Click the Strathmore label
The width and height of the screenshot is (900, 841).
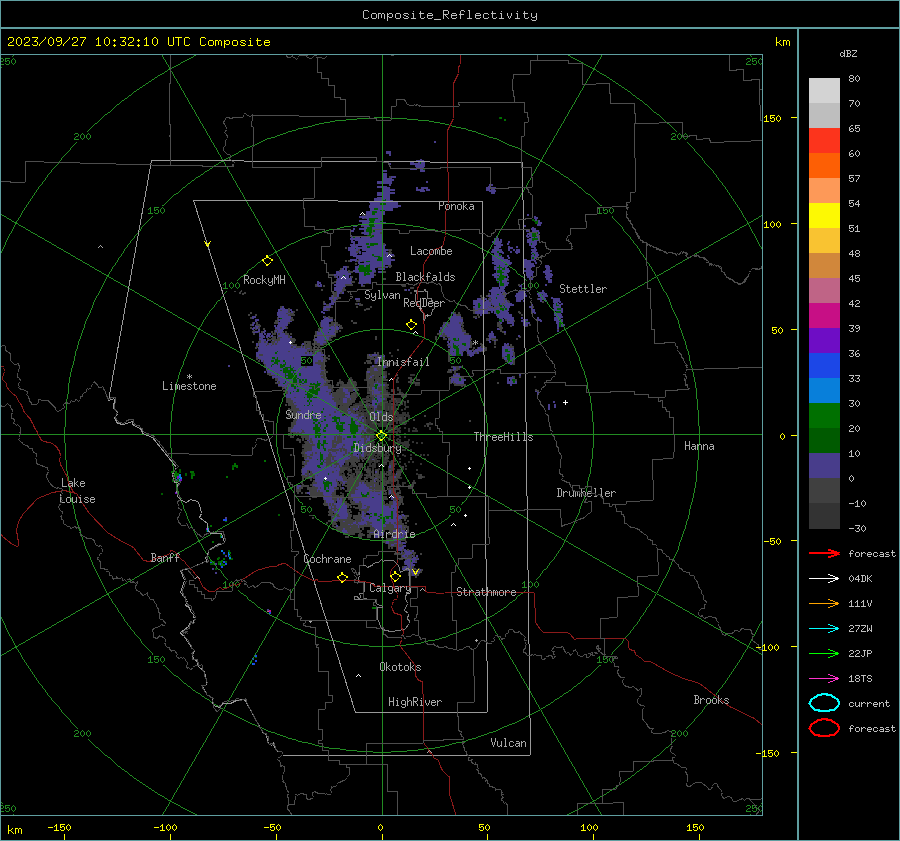[486, 592]
